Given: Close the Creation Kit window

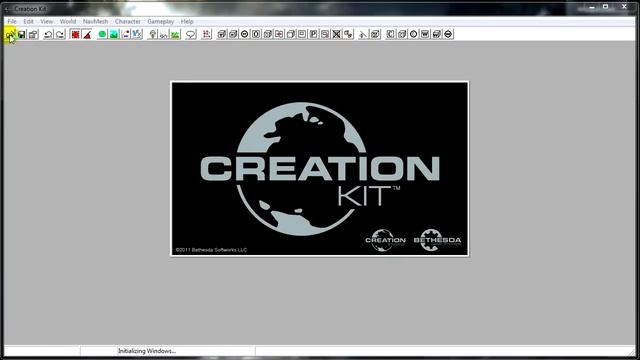Looking at the screenshot, I should point(624,7).
